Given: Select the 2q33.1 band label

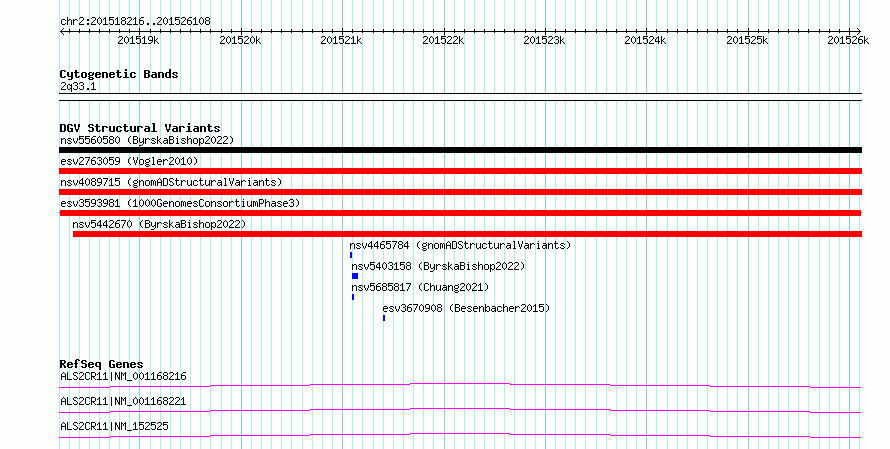Looking at the screenshot, I should pos(78,86).
